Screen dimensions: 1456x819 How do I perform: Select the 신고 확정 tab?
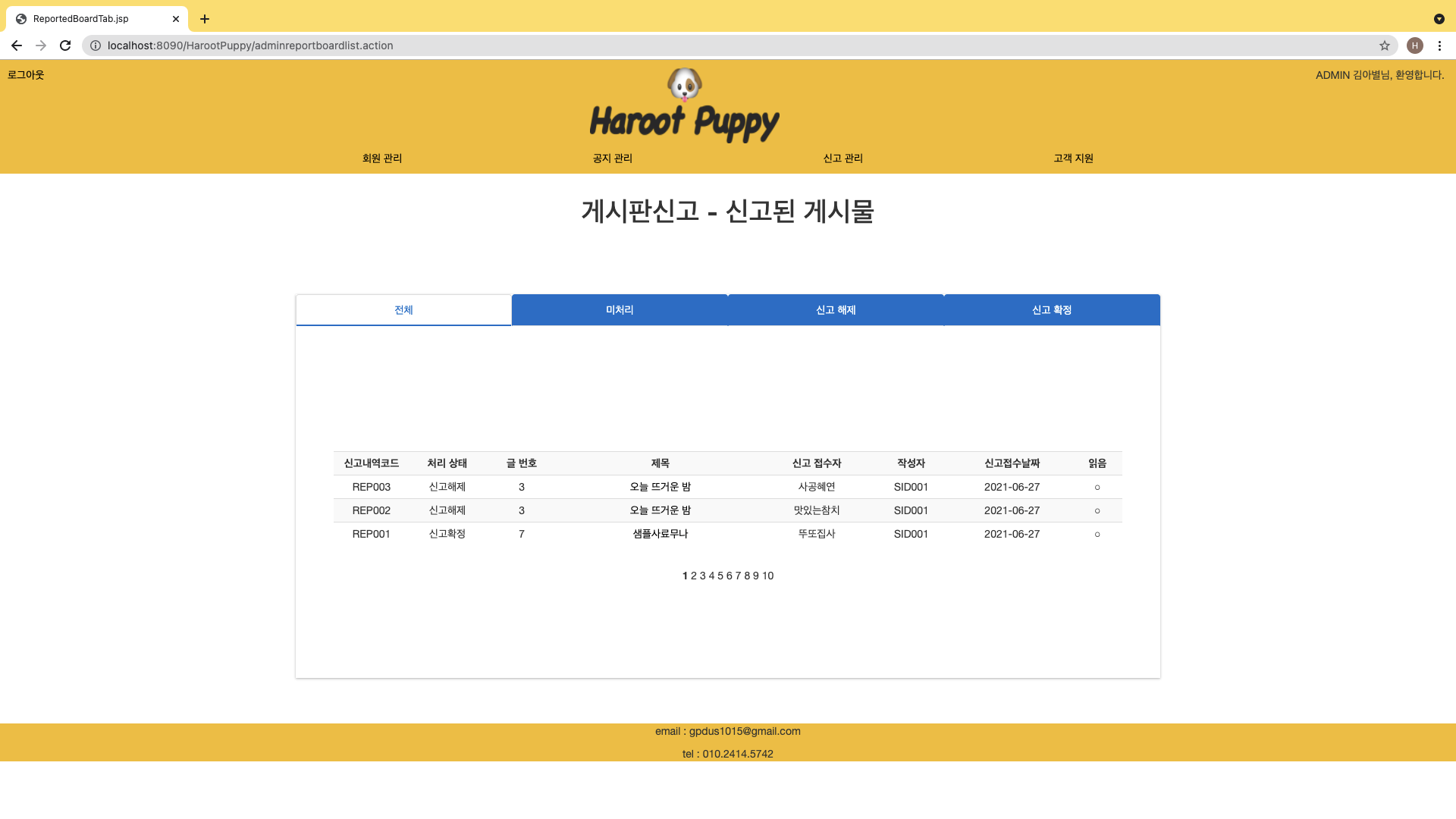(x=1051, y=310)
